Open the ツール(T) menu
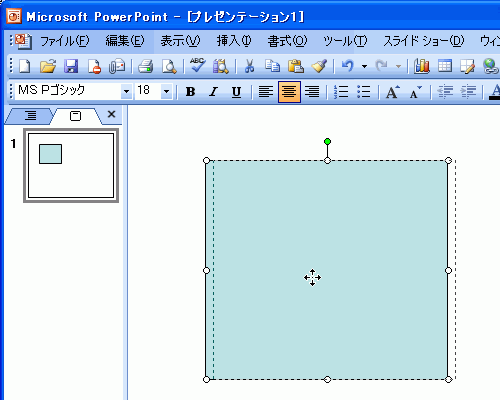500x400 pixels. (x=345, y=41)
